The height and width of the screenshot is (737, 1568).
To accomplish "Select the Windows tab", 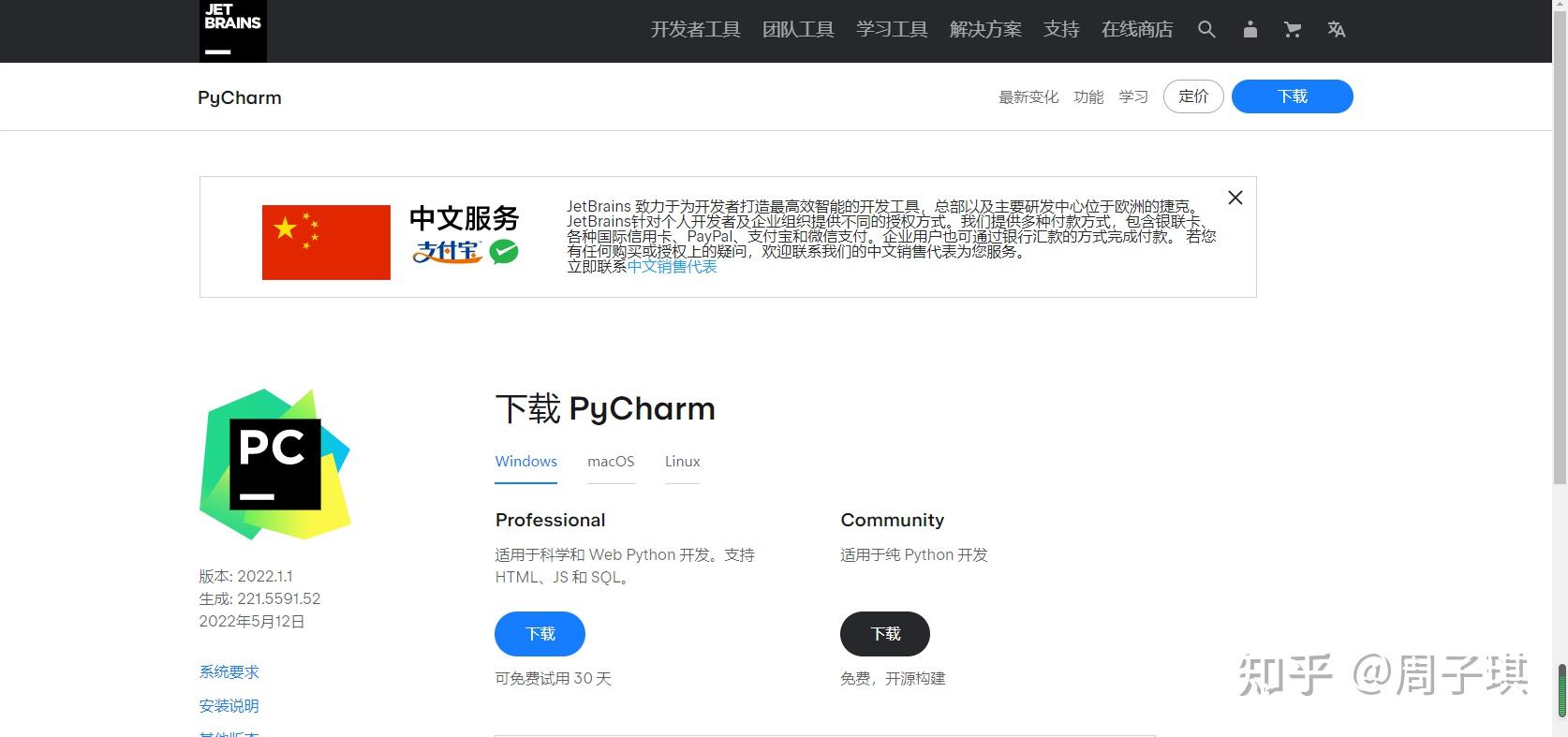I will coord(526,462).
